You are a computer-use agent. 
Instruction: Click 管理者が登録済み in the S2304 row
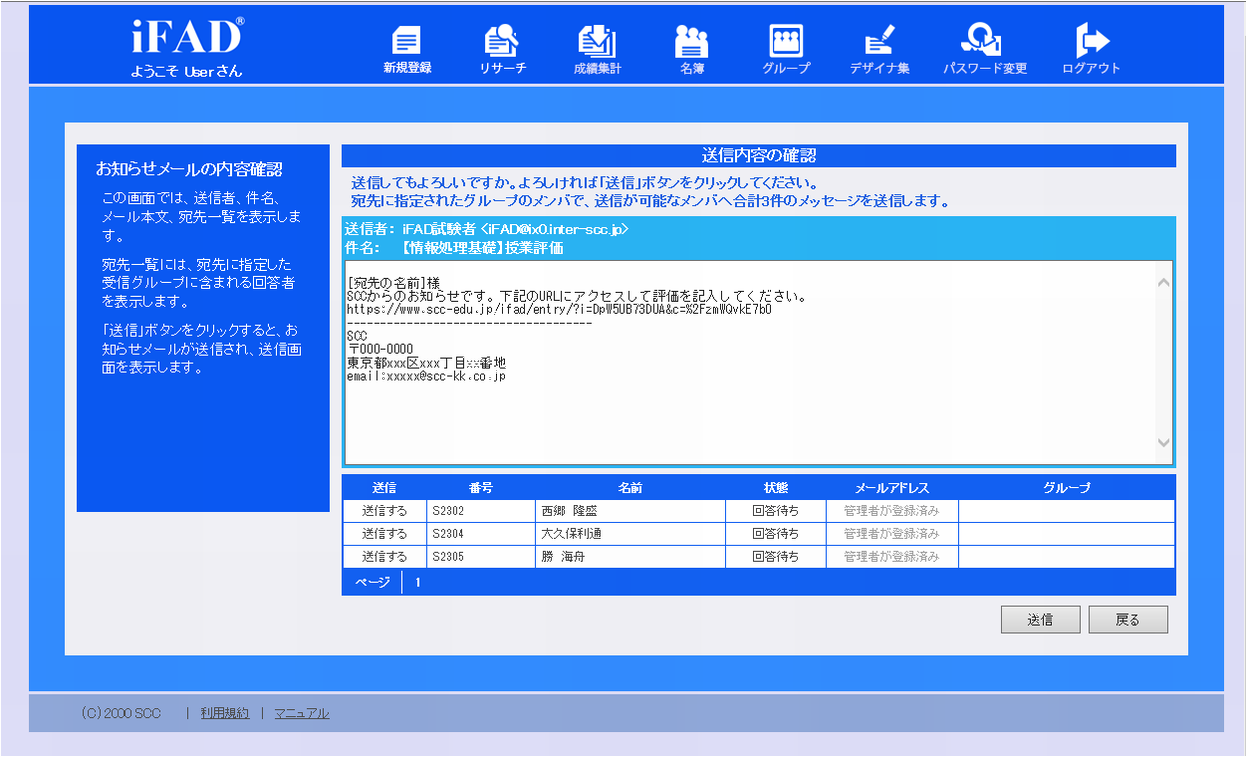892,533
